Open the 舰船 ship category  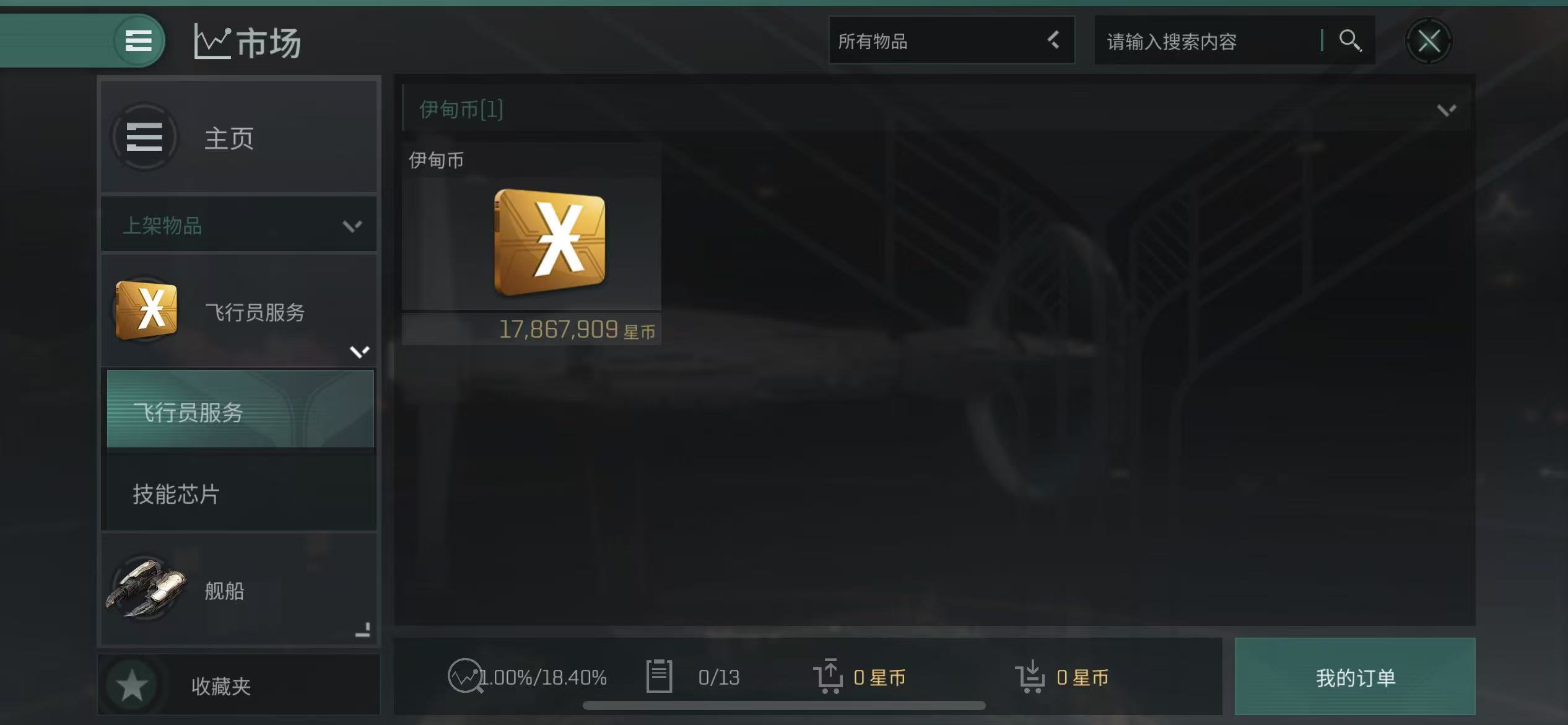[x=239, y=590]
